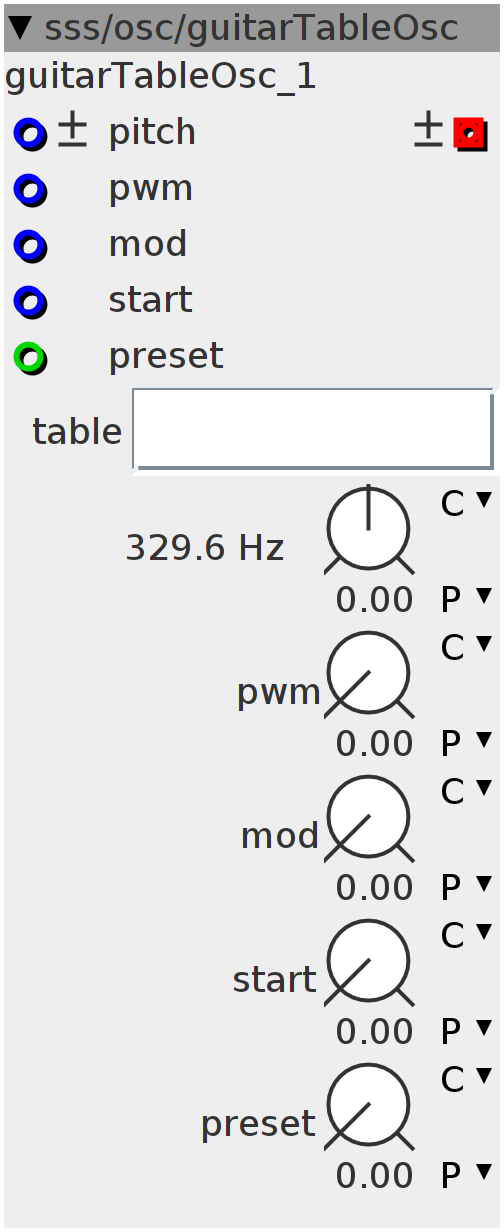Open the P dropdown below the pitch knob

coord(467,600)
